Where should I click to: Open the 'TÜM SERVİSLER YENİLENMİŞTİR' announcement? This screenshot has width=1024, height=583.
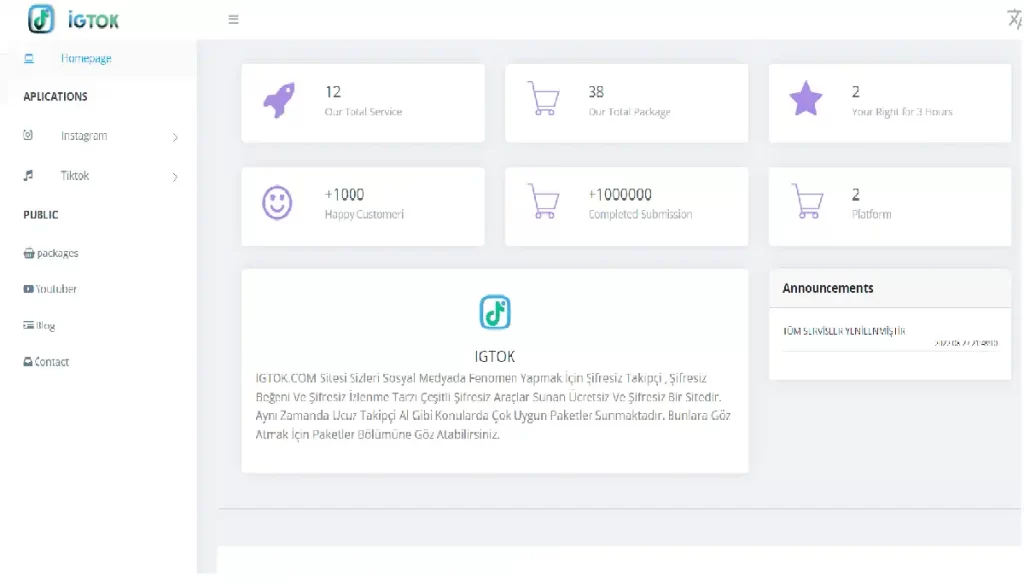[844, 331]
